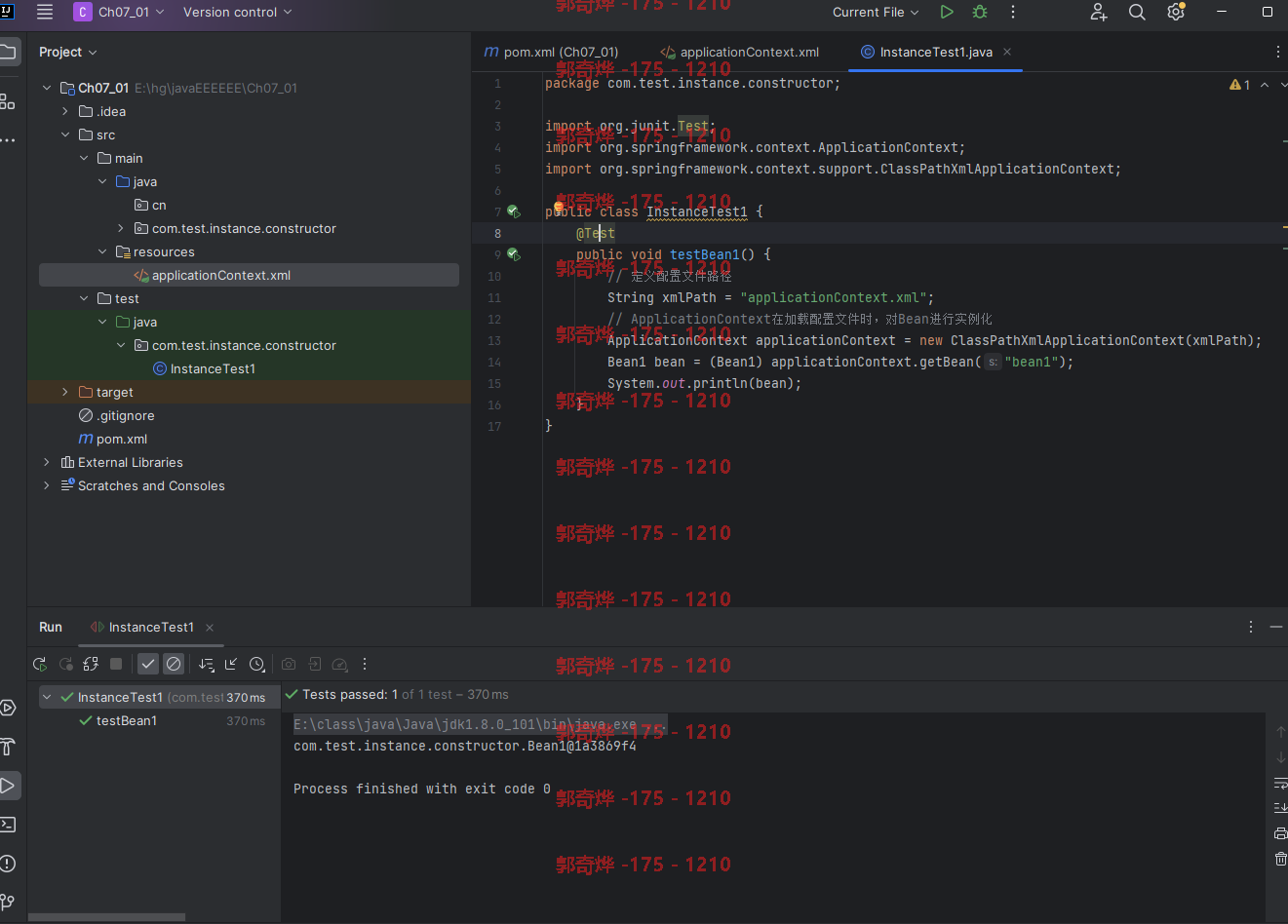Image resolution: width=1288 pixels, height=924 pixels.
Task: Expand the .idea folder
Action: (65, 111)
